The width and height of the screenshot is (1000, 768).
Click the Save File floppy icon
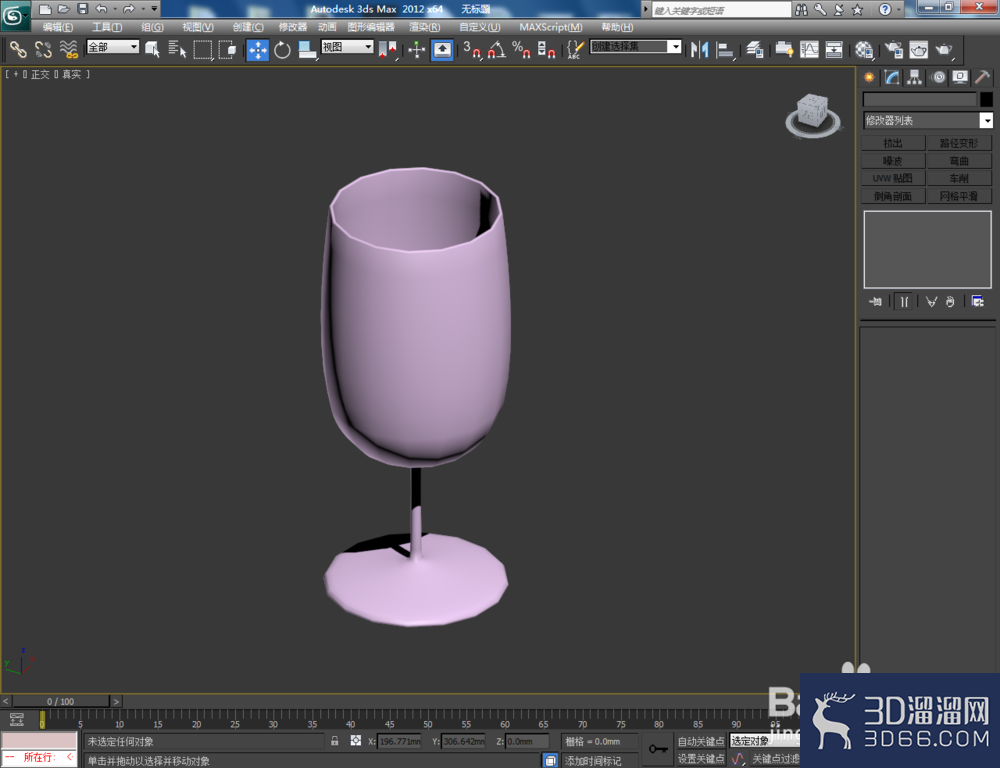click(x=82, y=9)
